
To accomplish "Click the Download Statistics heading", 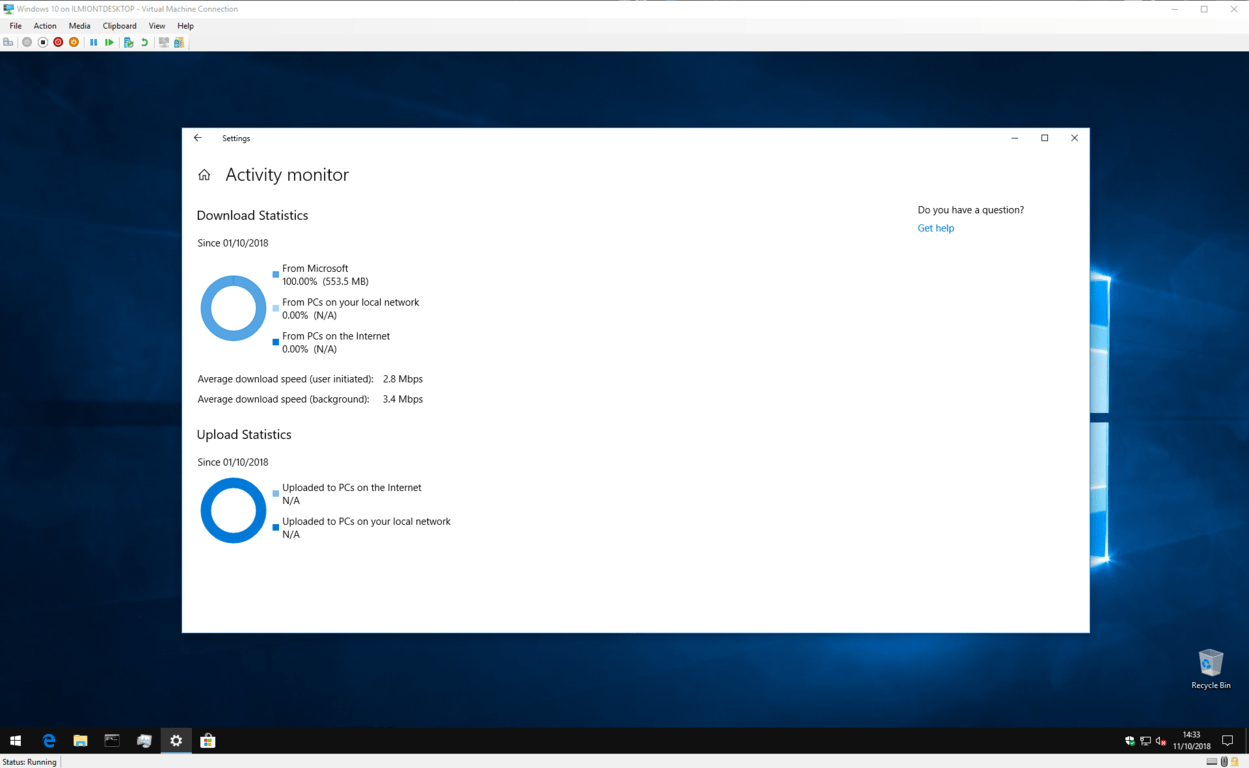I will 252,215.
